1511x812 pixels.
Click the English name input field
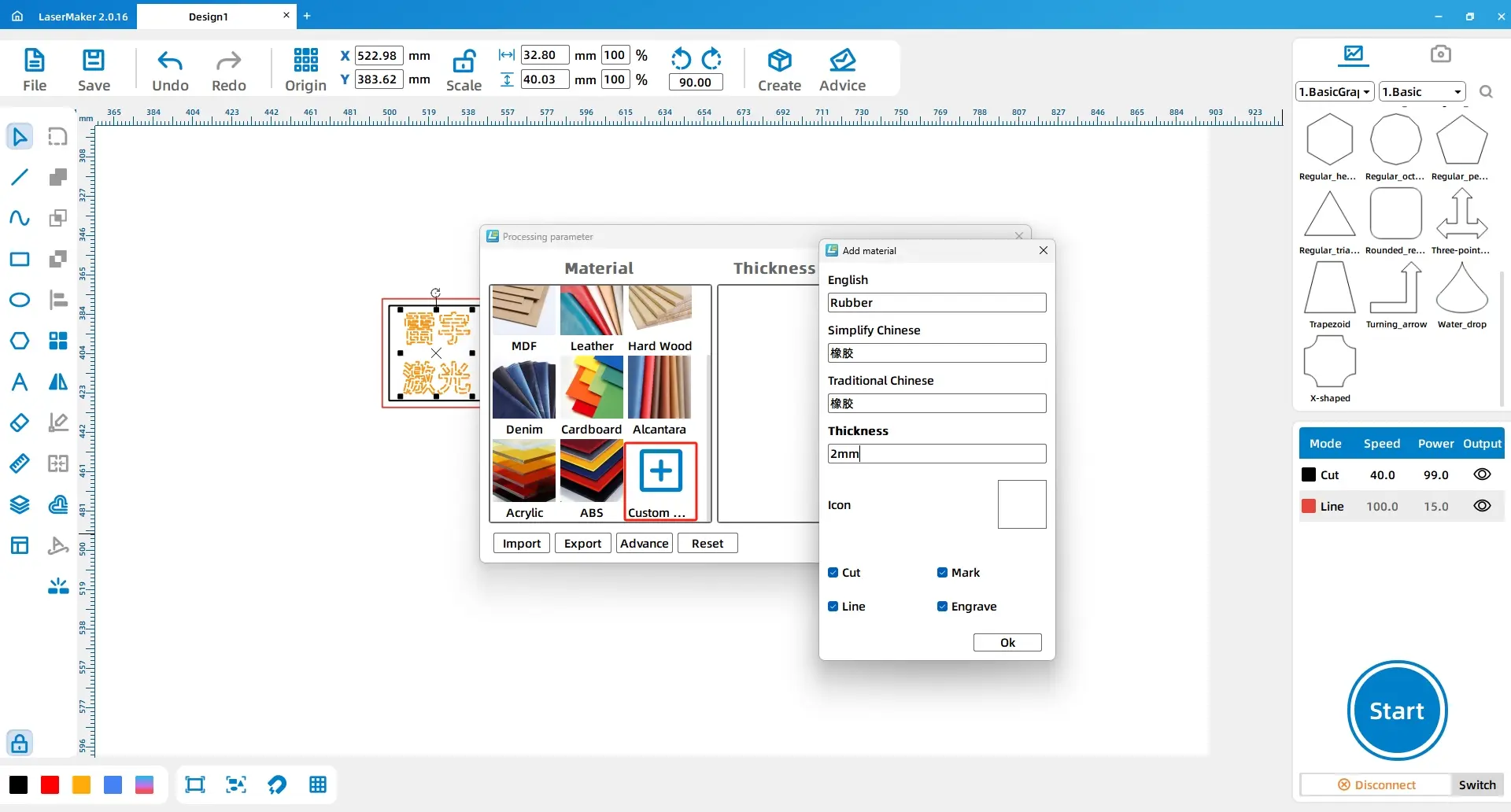937,303
